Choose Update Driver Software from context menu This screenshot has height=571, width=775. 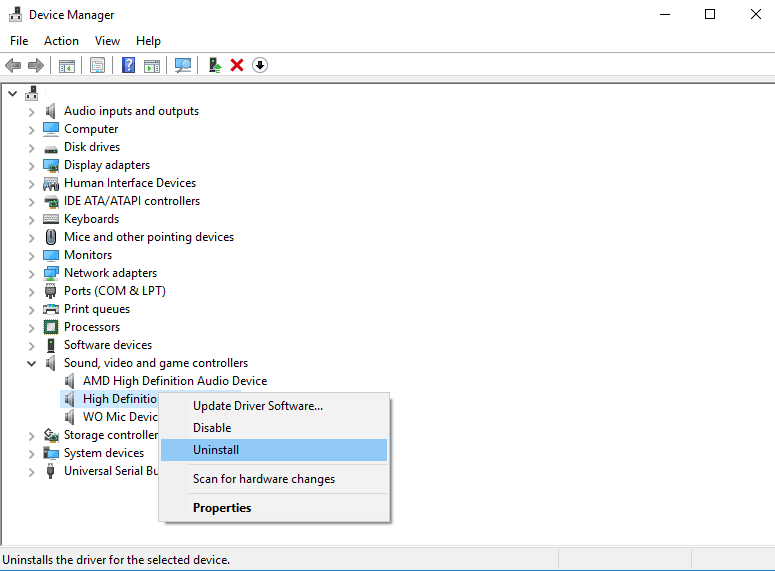[x=274, y=406]
